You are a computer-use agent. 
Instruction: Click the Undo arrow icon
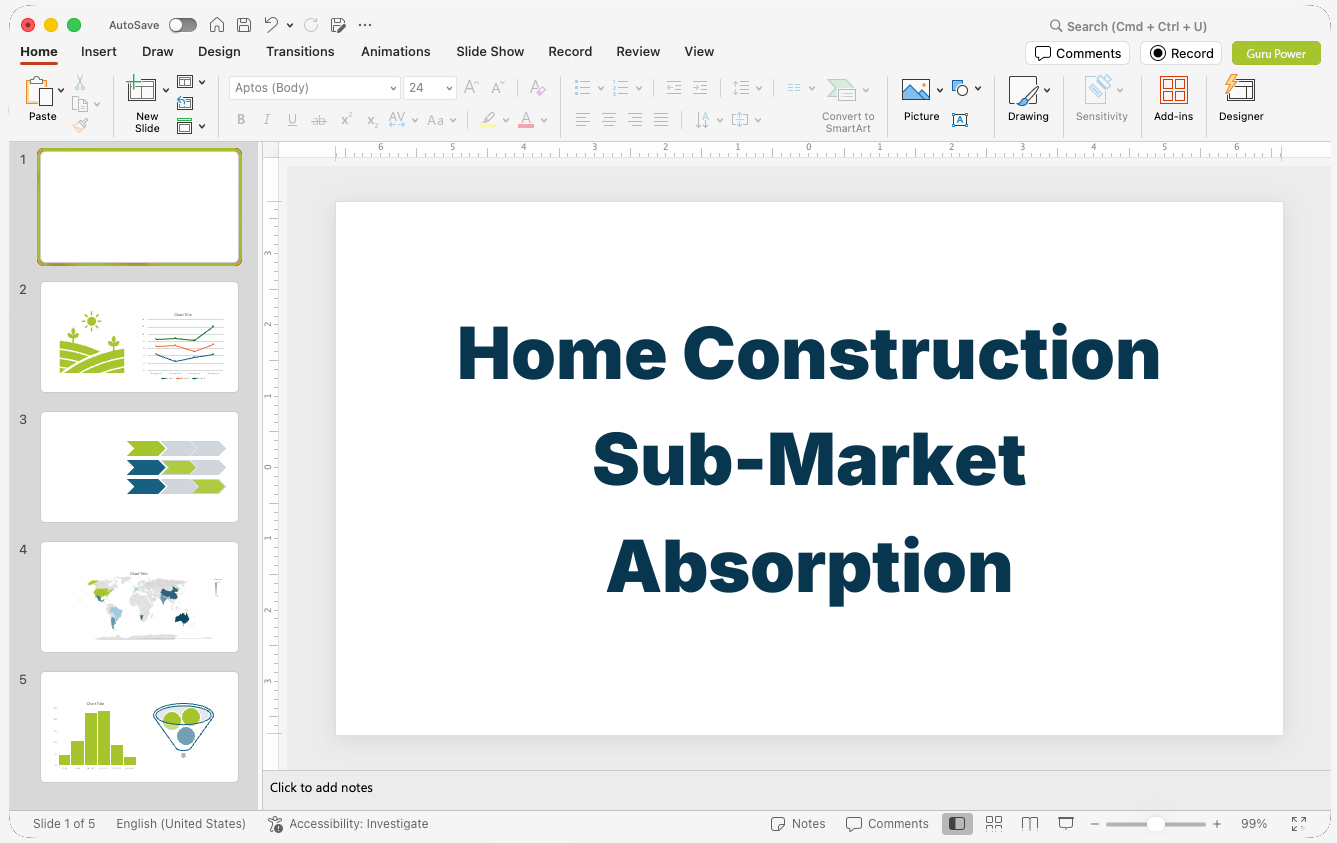271,25
